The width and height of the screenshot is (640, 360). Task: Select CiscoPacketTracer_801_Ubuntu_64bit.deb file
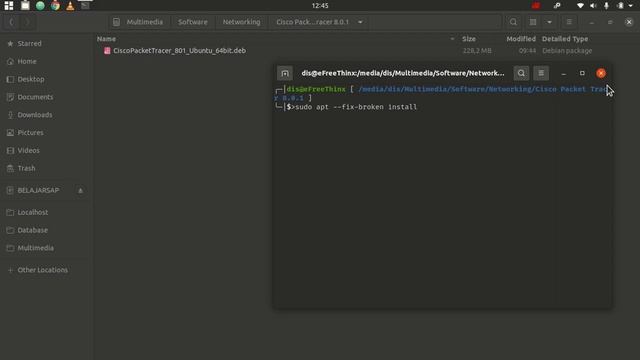179,51
